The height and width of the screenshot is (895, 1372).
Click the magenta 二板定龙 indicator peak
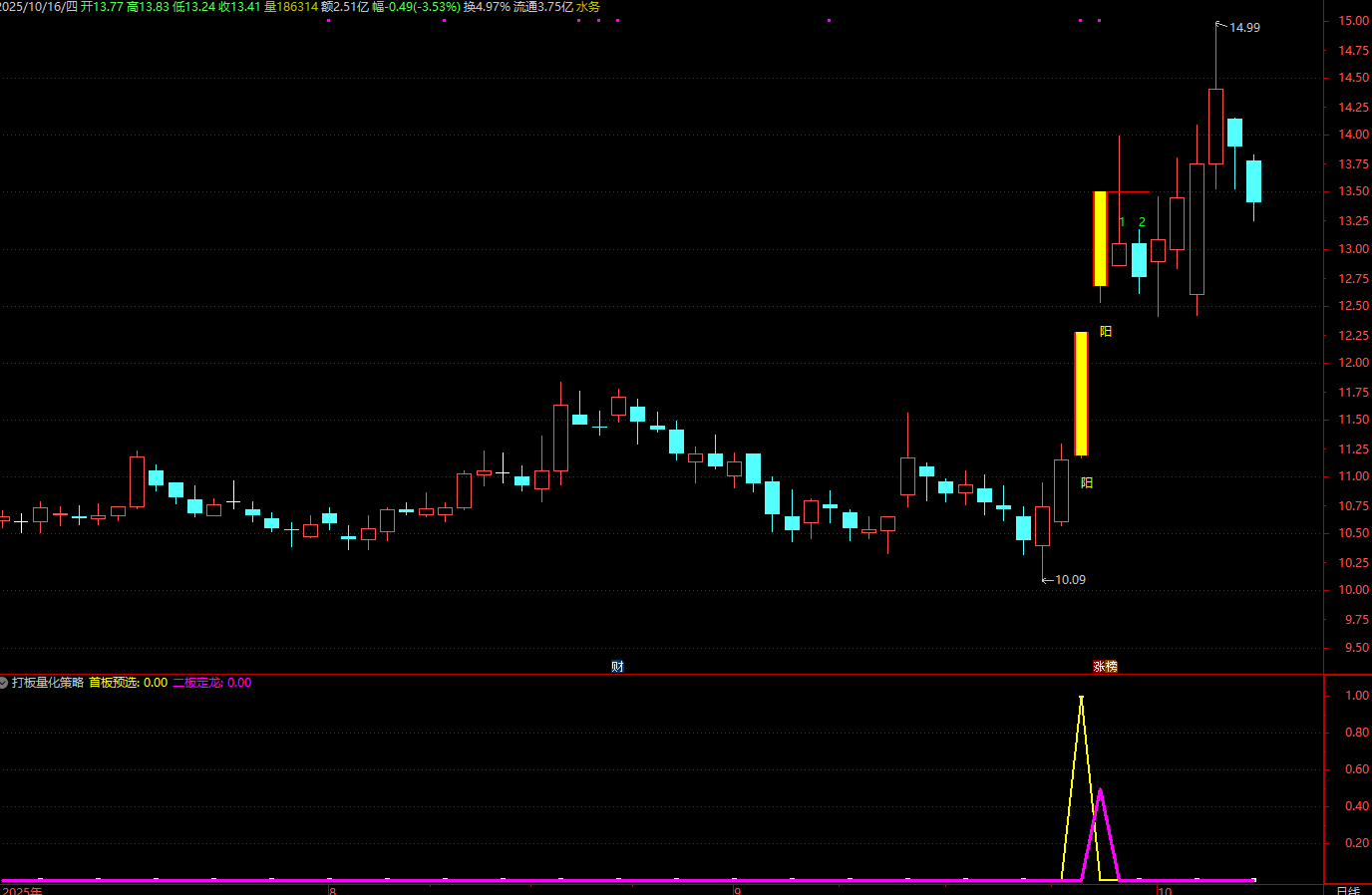pos(1100,791)
